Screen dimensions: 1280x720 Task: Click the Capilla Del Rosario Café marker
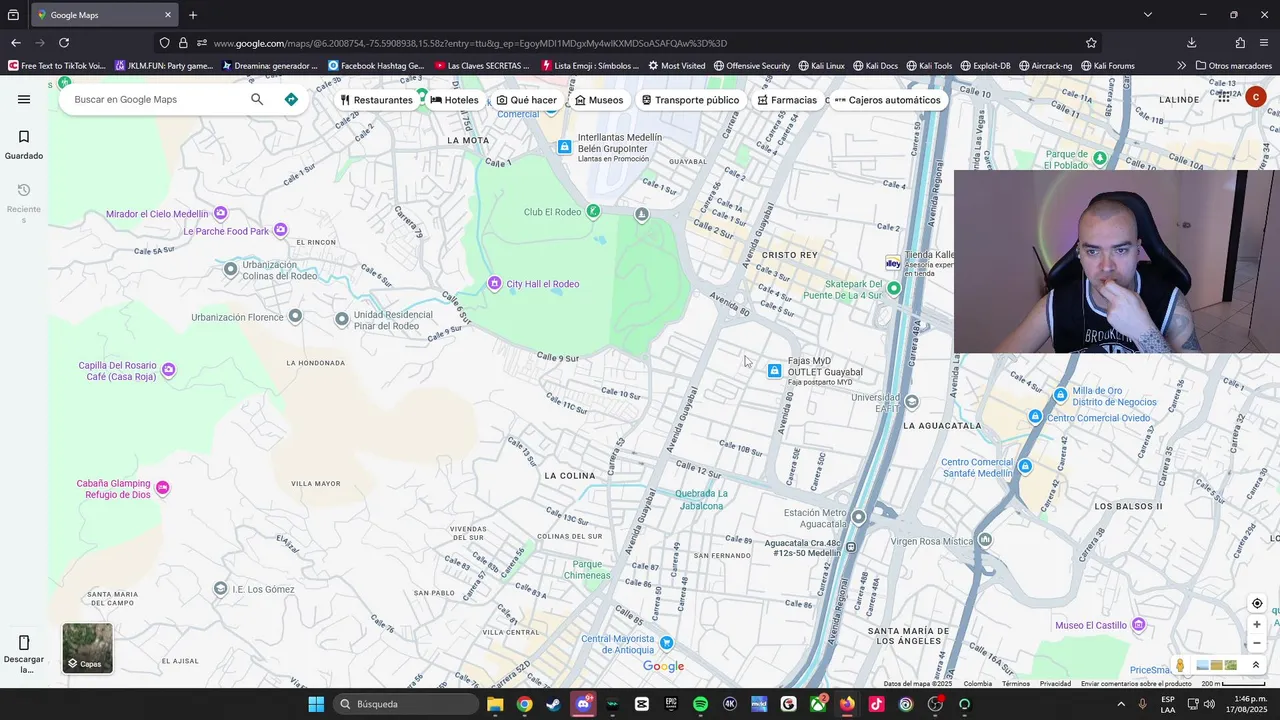168,370
